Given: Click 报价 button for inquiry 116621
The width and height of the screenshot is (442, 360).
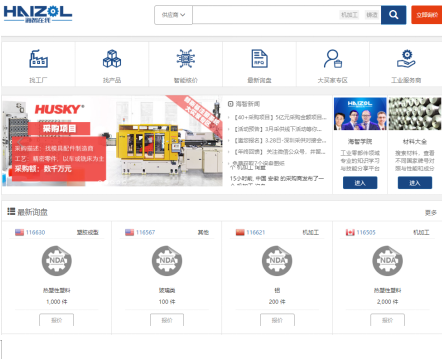Looking at the screenshot, I should click(277, 320).
